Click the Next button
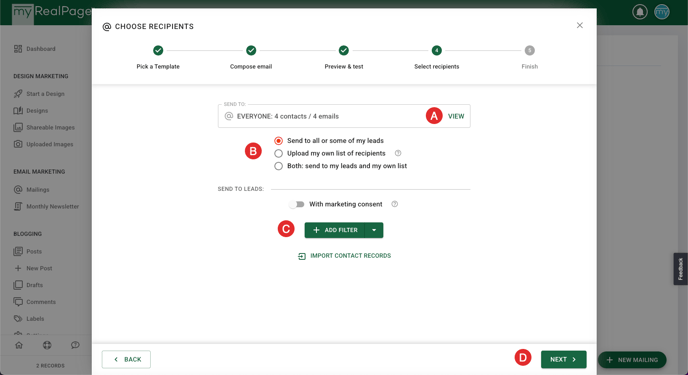688x375 pixels. (x=563, y=359)
